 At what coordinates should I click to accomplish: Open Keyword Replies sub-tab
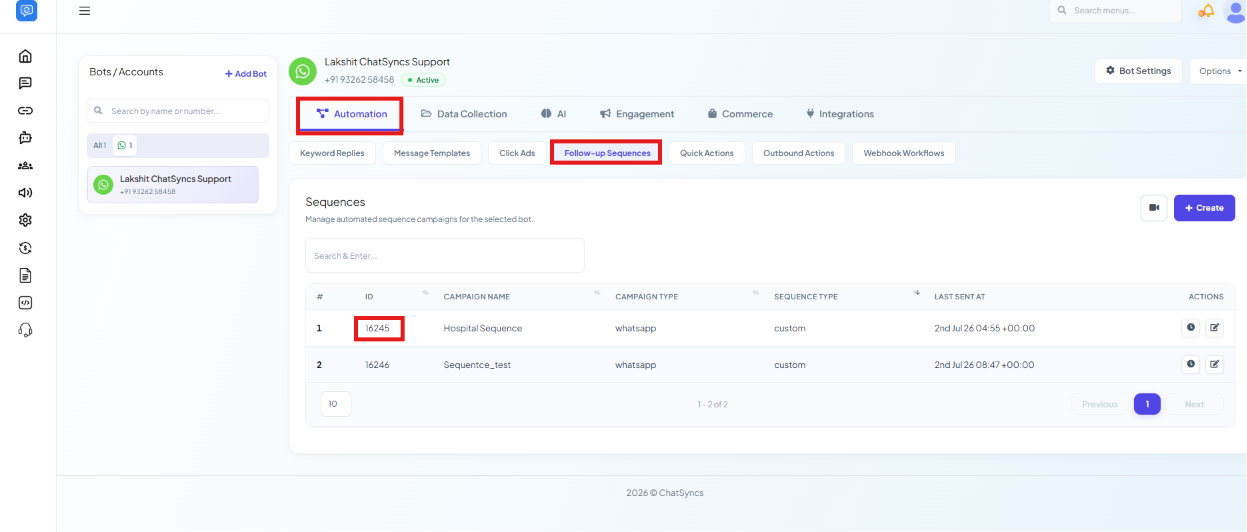coord(333,153)
